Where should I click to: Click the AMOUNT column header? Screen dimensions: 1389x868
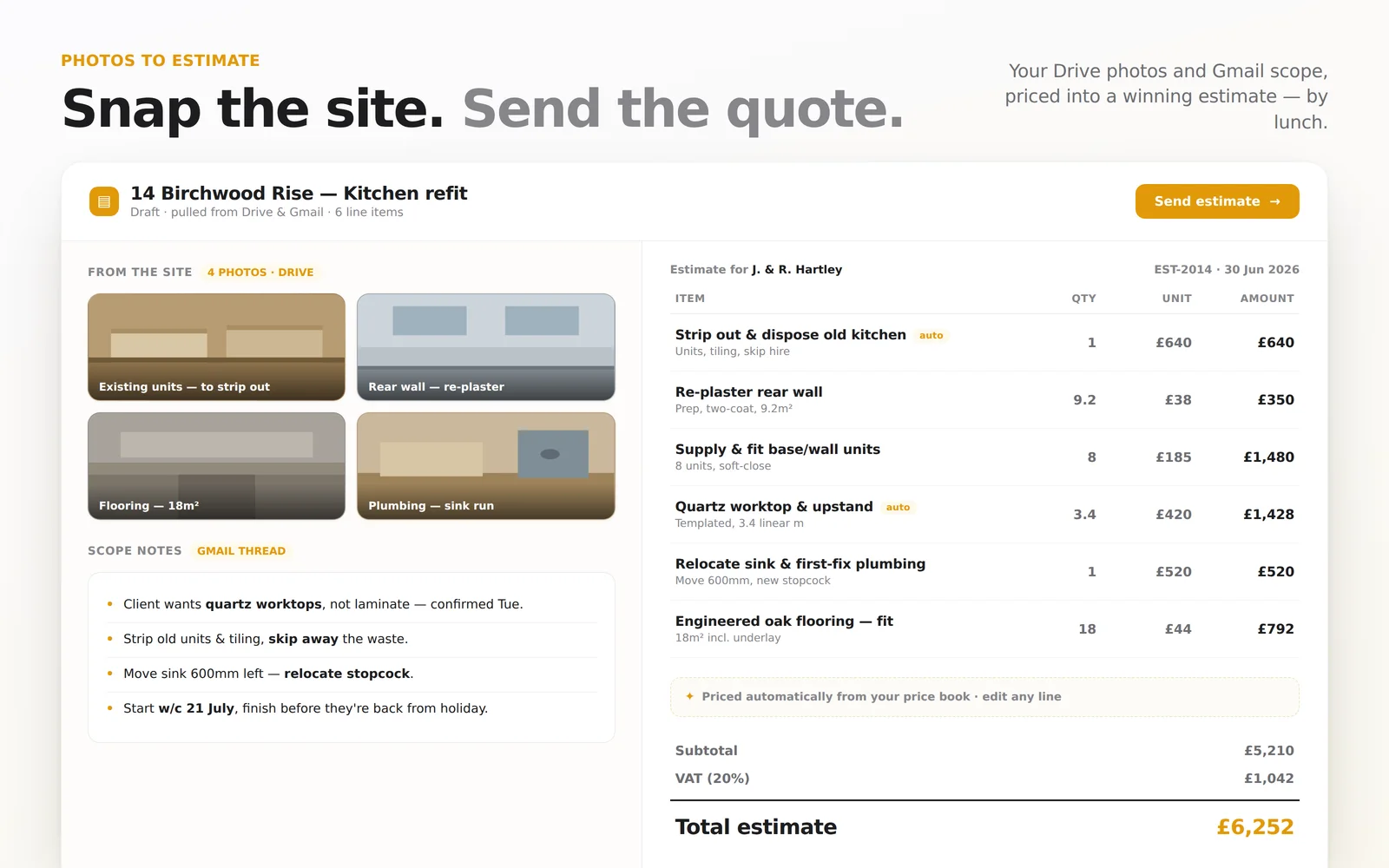[1267, 299]
